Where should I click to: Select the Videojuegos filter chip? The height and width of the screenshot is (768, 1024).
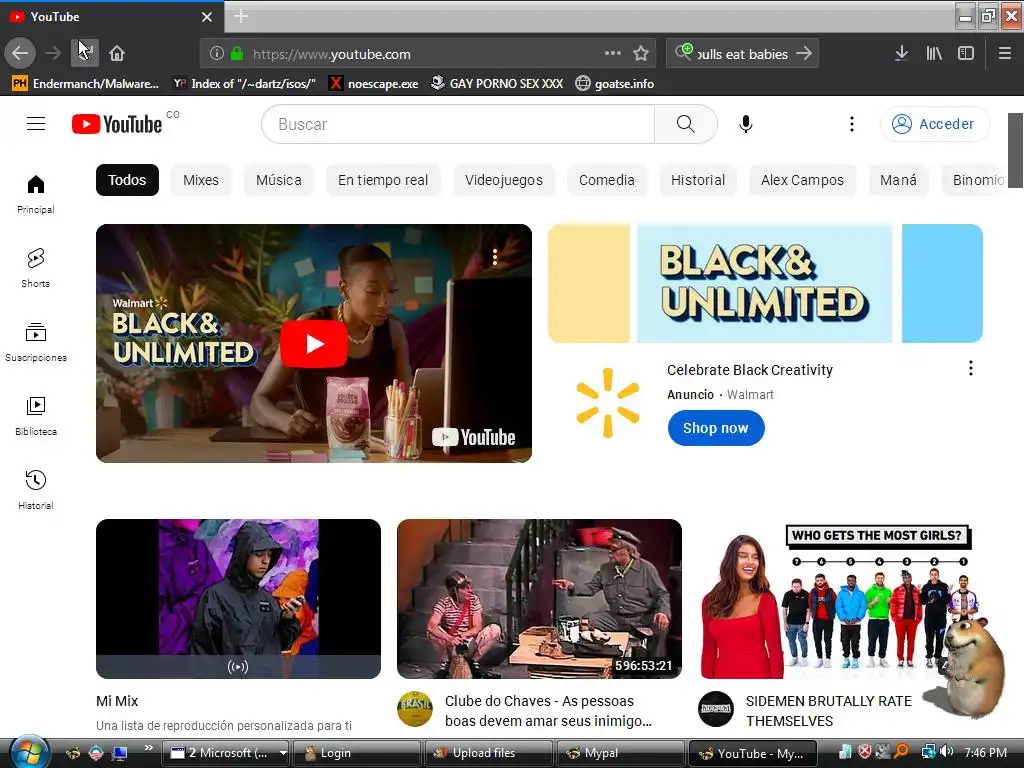click(504, 180)
